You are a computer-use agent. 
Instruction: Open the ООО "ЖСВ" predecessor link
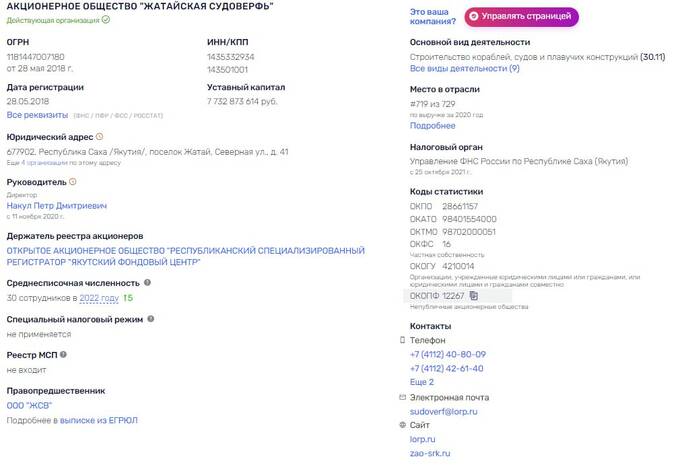29,406
